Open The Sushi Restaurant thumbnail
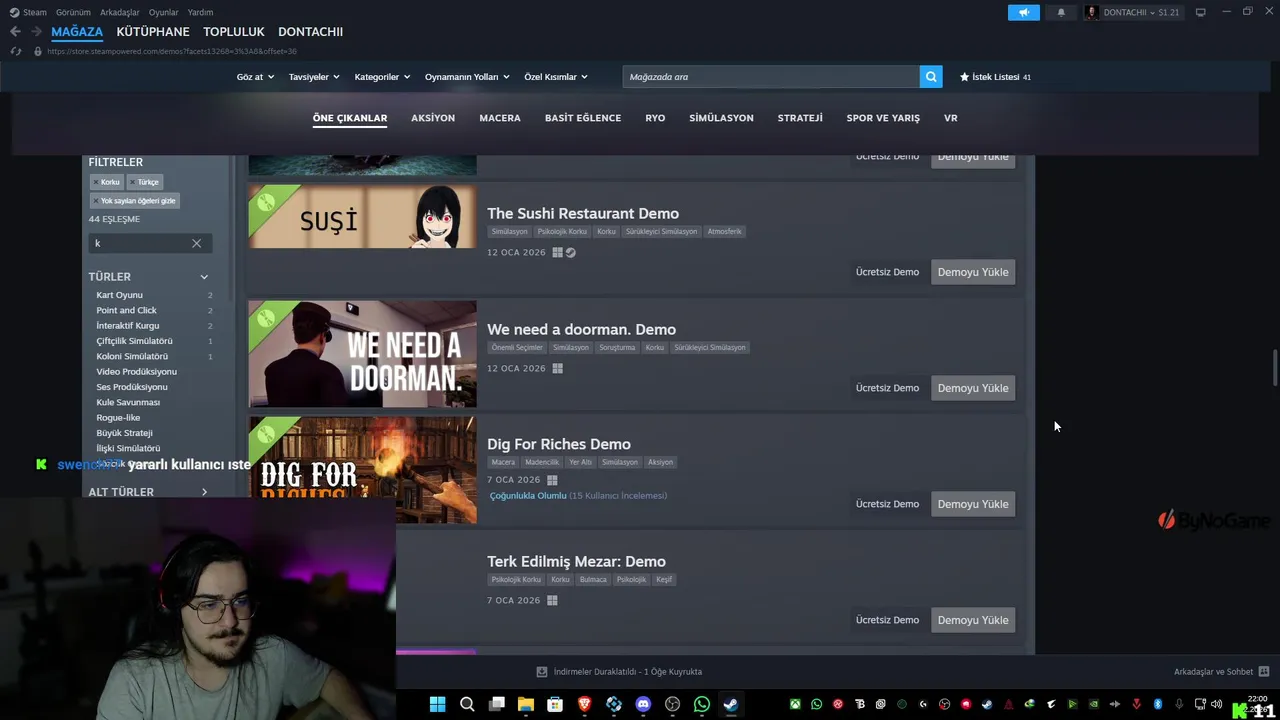The width and height of the screenshot is (1280, 720). pyautogui.click(x=362, y=217)
